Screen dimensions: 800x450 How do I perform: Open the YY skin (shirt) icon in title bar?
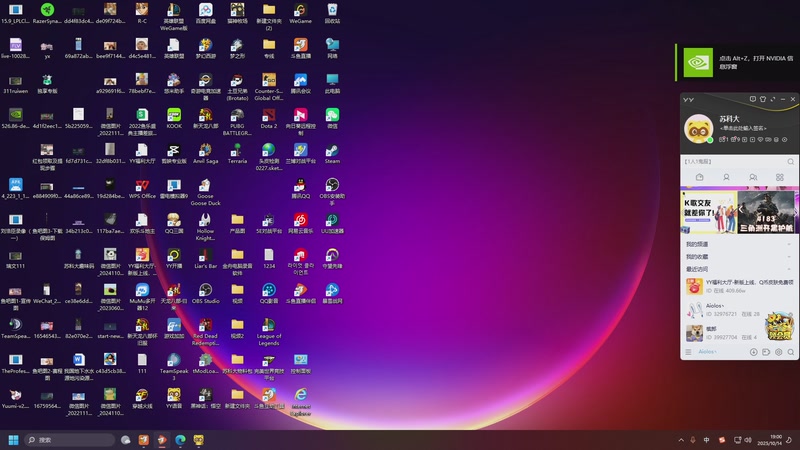[x=763, y=99]
